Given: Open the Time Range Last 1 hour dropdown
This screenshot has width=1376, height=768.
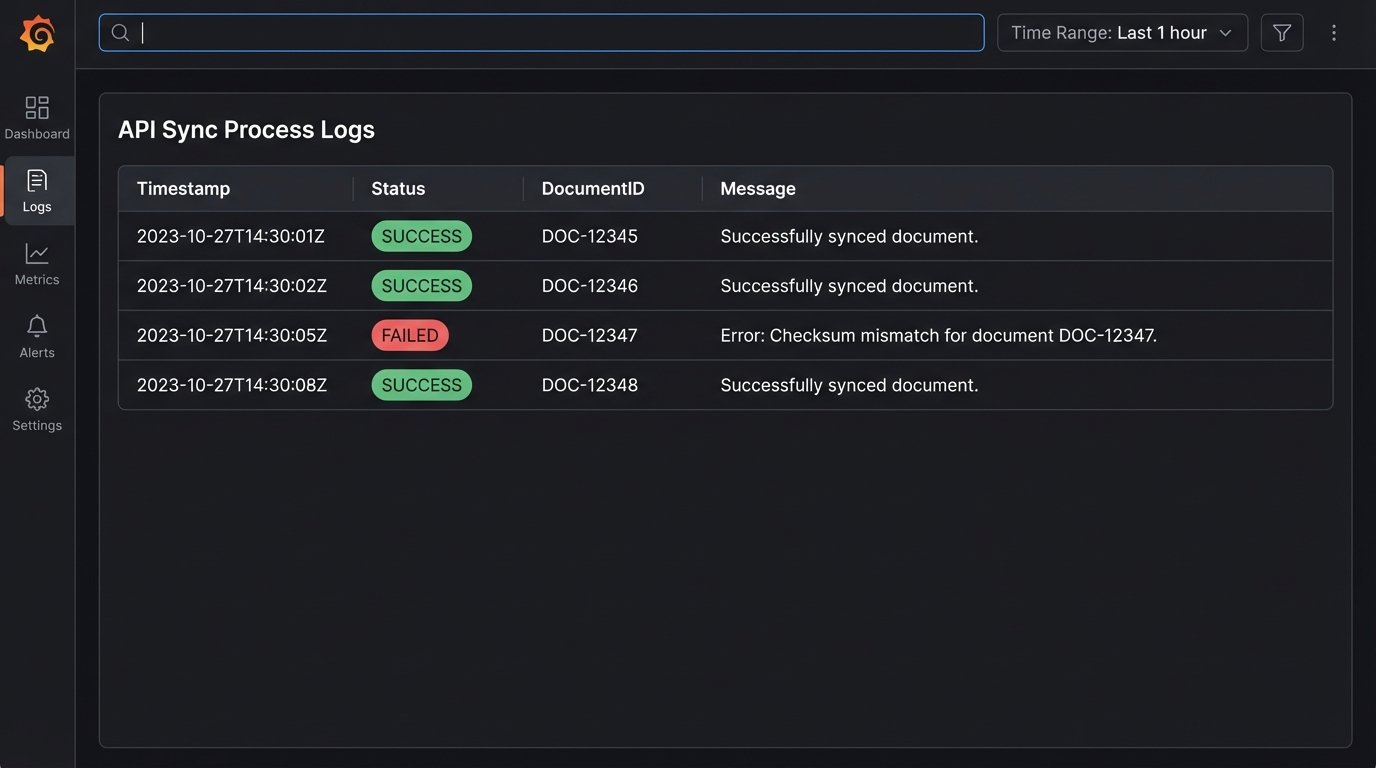Looking at the screenshot, I should point(1121,32).
